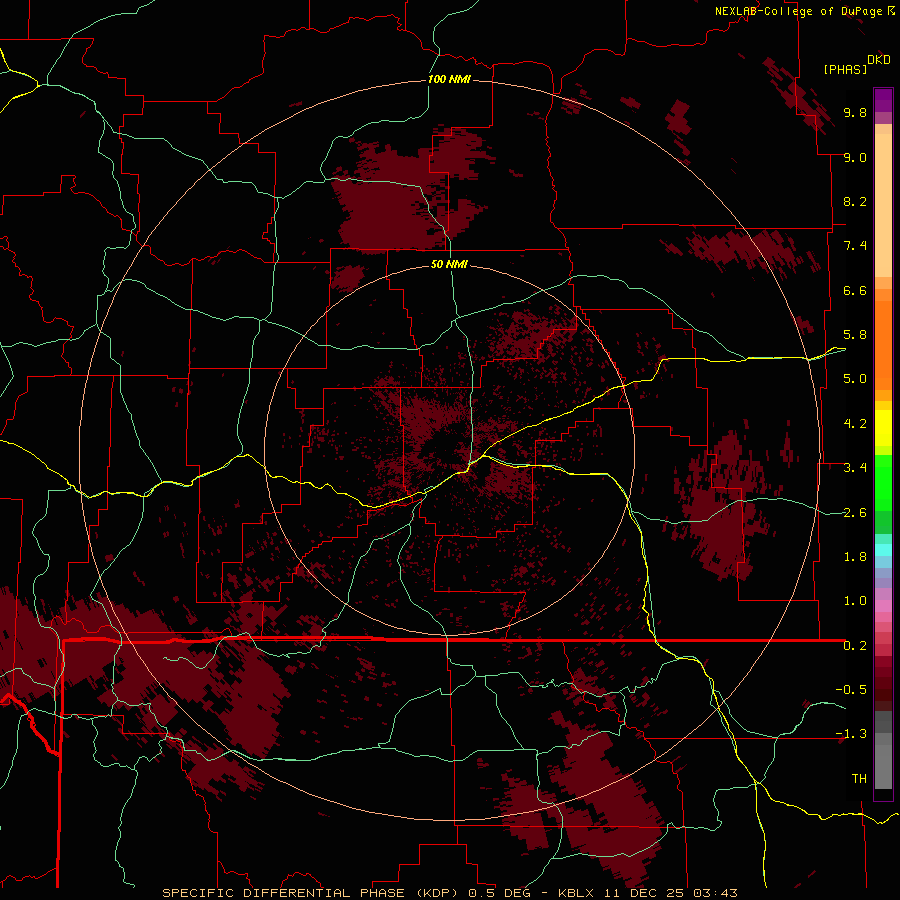The height and width of the screenshot is (900, 900).
Task: Click the 7.4 value on color scale
Action: [x=855, y=246]
